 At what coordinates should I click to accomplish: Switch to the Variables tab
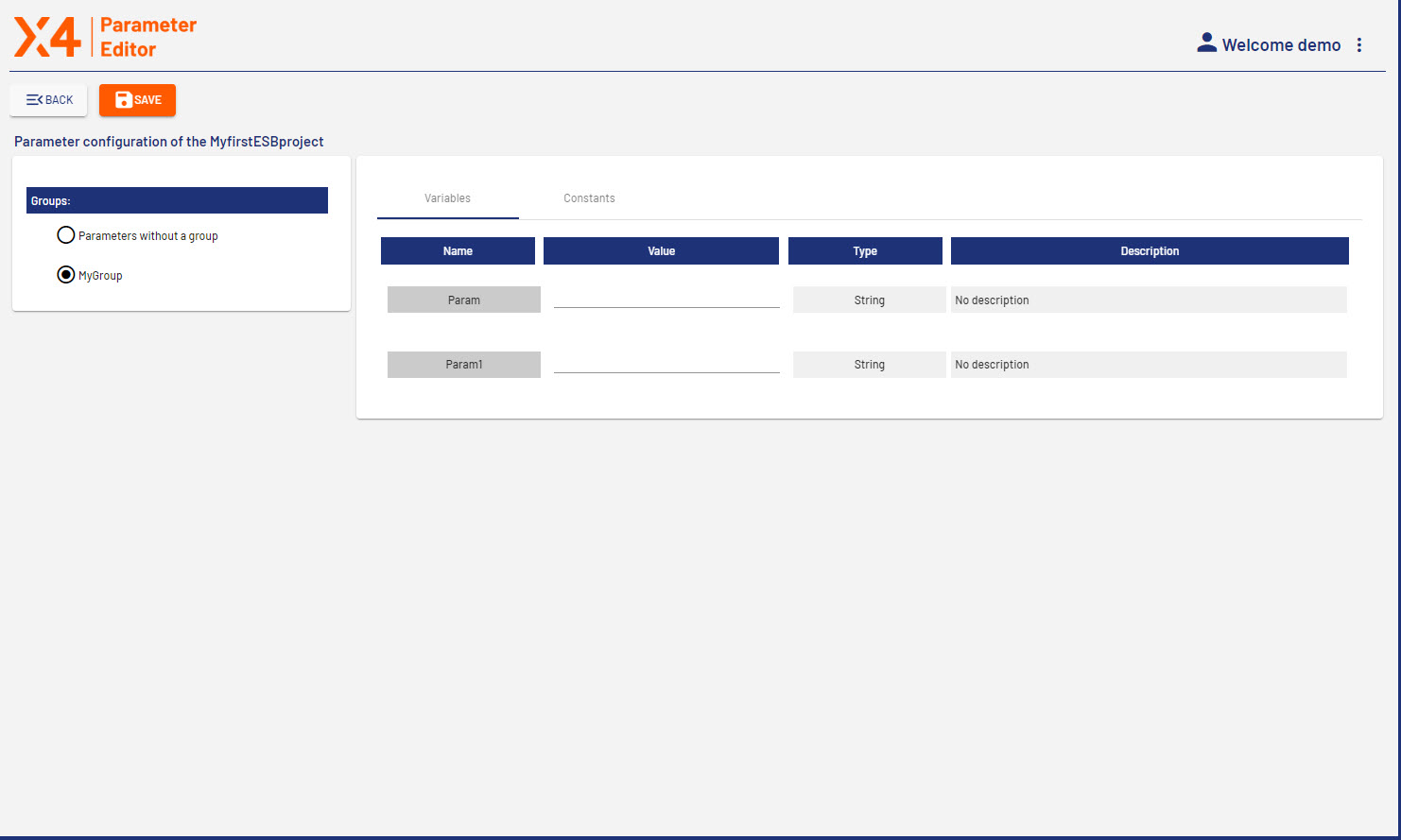pos(447,198)
